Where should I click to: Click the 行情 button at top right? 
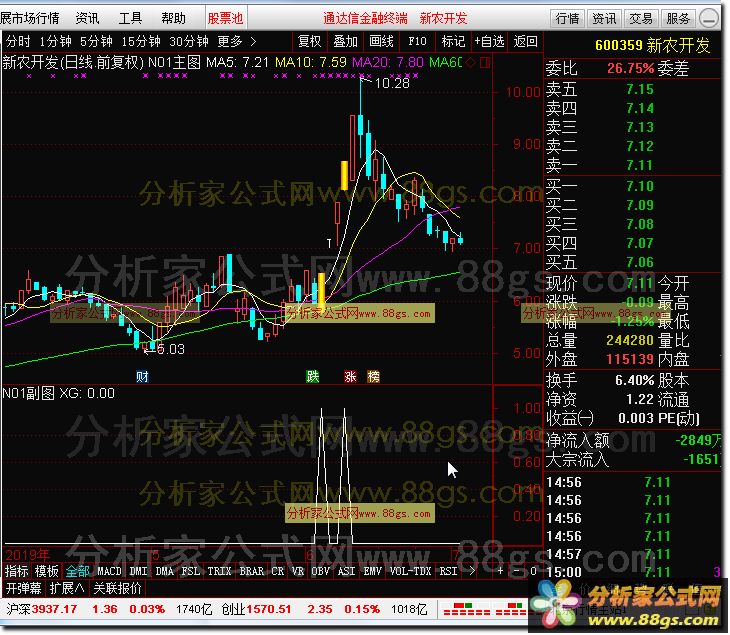[568, 19]
